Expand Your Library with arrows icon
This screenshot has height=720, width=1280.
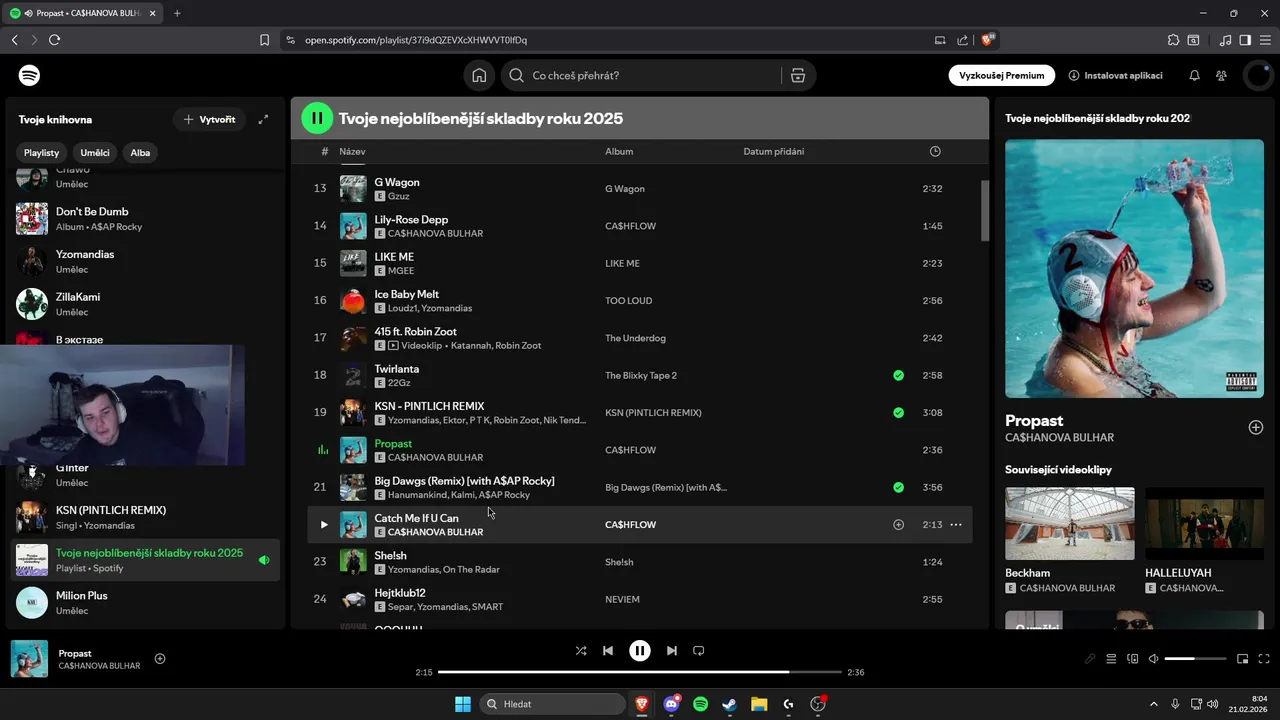tap(263, 119)
